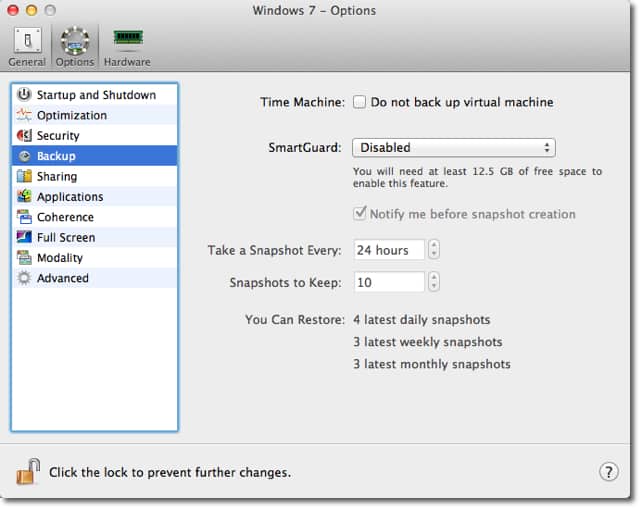Click the Full Screen sidebar icon
Screen dimensions: 640x508
(24, 237)
